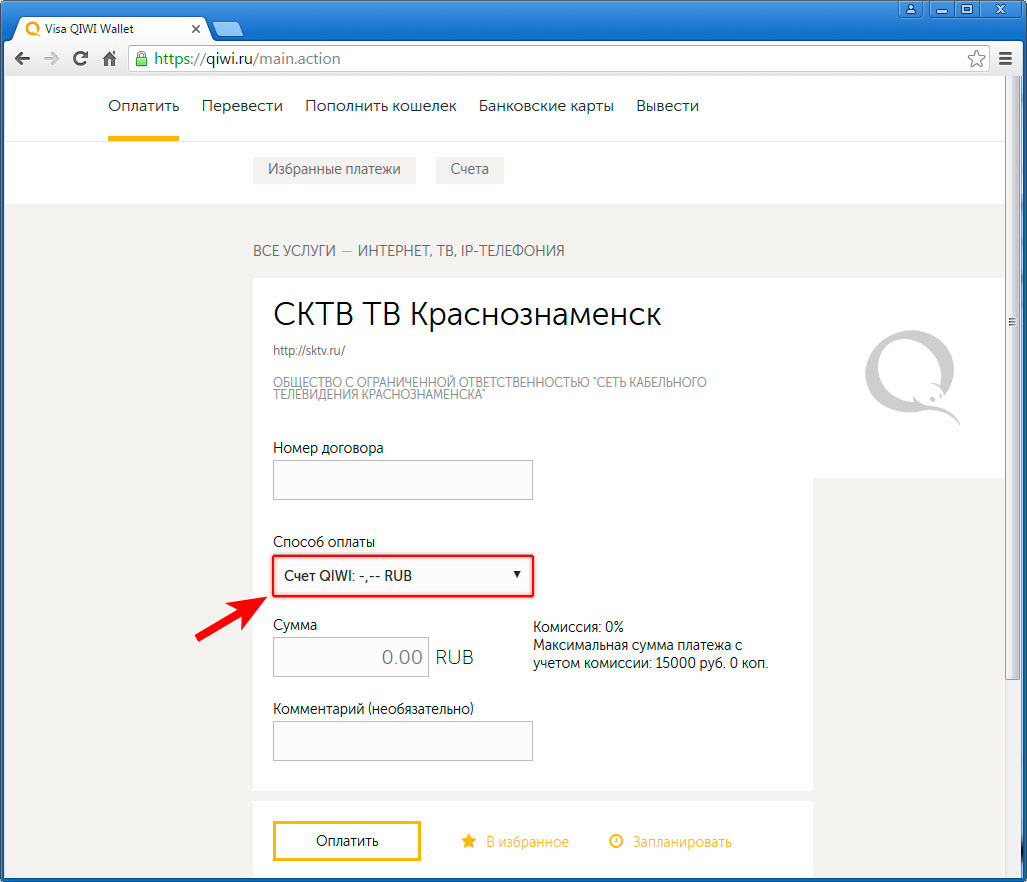Expand the Способ оплаты dropdown
This screenshot has height=882, width=1027.
pos(403,576)
